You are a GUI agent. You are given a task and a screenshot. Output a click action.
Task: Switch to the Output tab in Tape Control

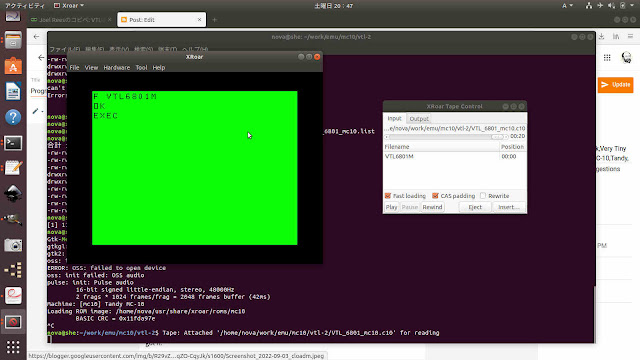pyautogui.click(x=419, y=119)
